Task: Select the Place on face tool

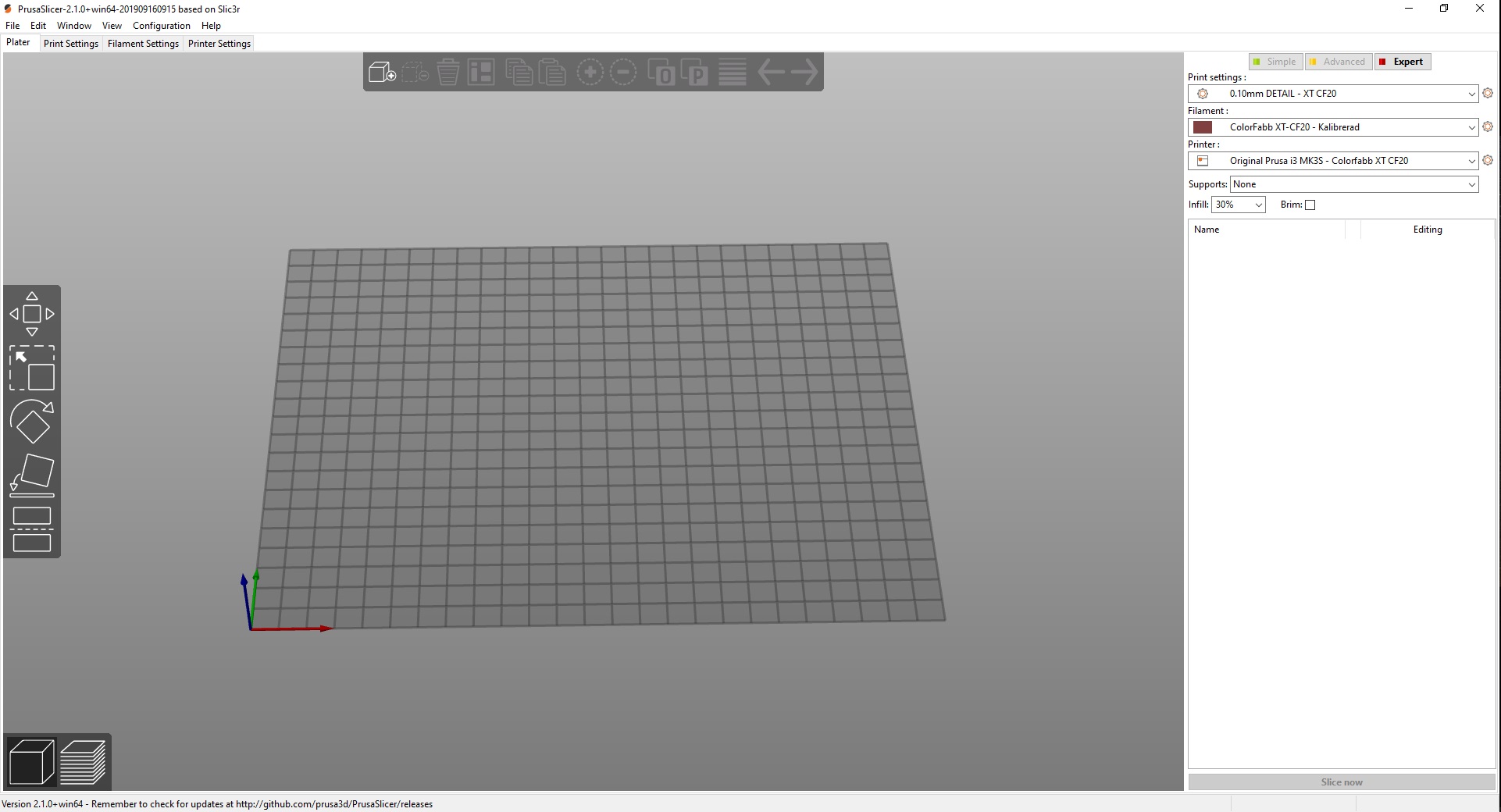Action: coord(32,475)
